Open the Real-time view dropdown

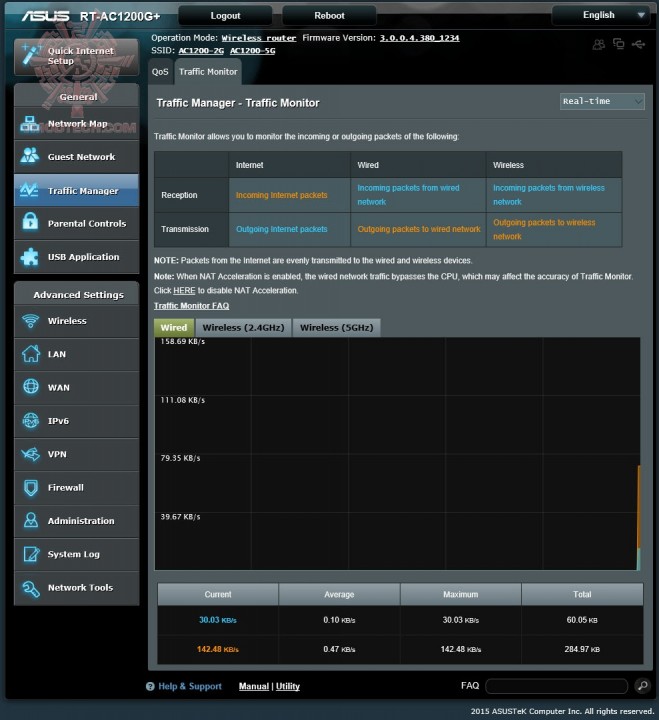point(602,101)
